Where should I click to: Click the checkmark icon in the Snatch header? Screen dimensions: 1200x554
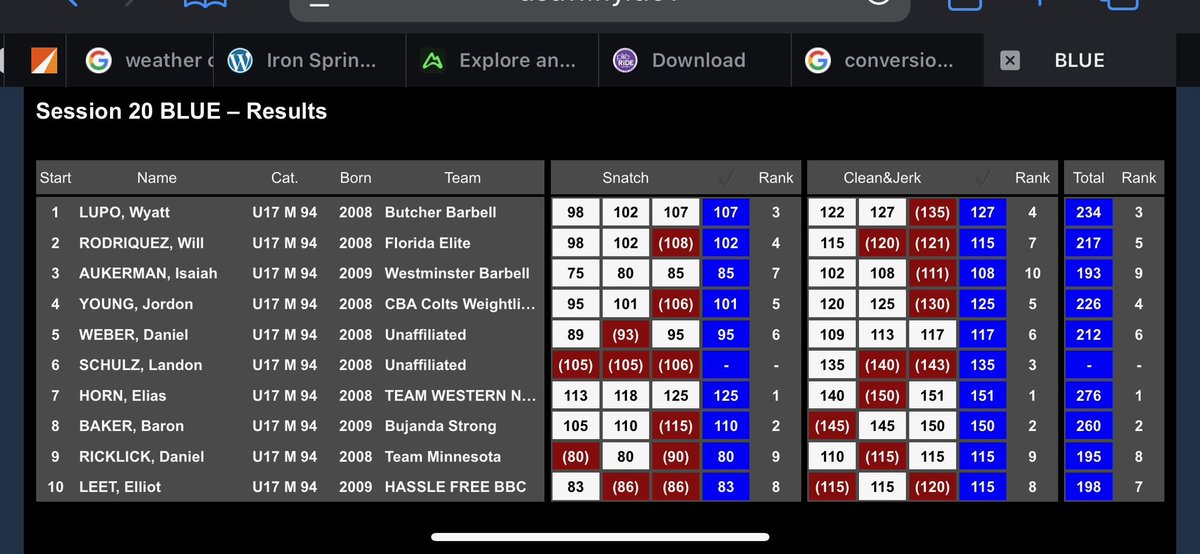pos(727,178)
